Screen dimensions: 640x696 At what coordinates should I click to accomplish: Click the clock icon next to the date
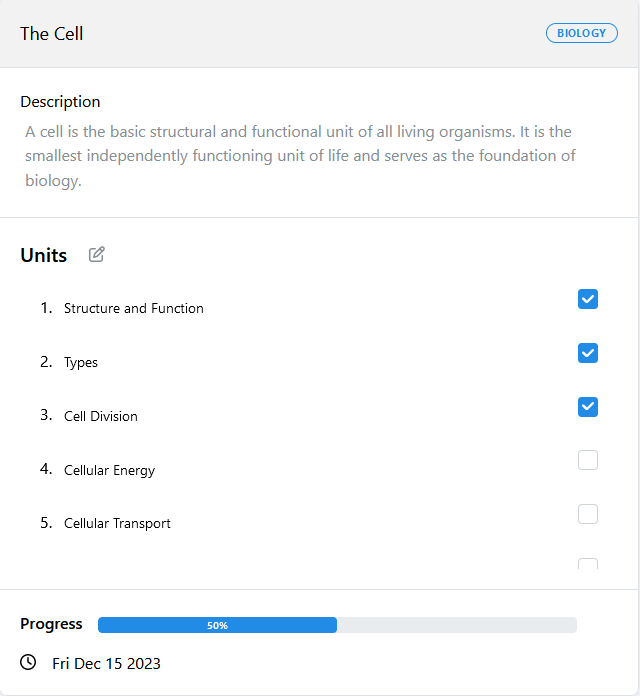(28, 662)
